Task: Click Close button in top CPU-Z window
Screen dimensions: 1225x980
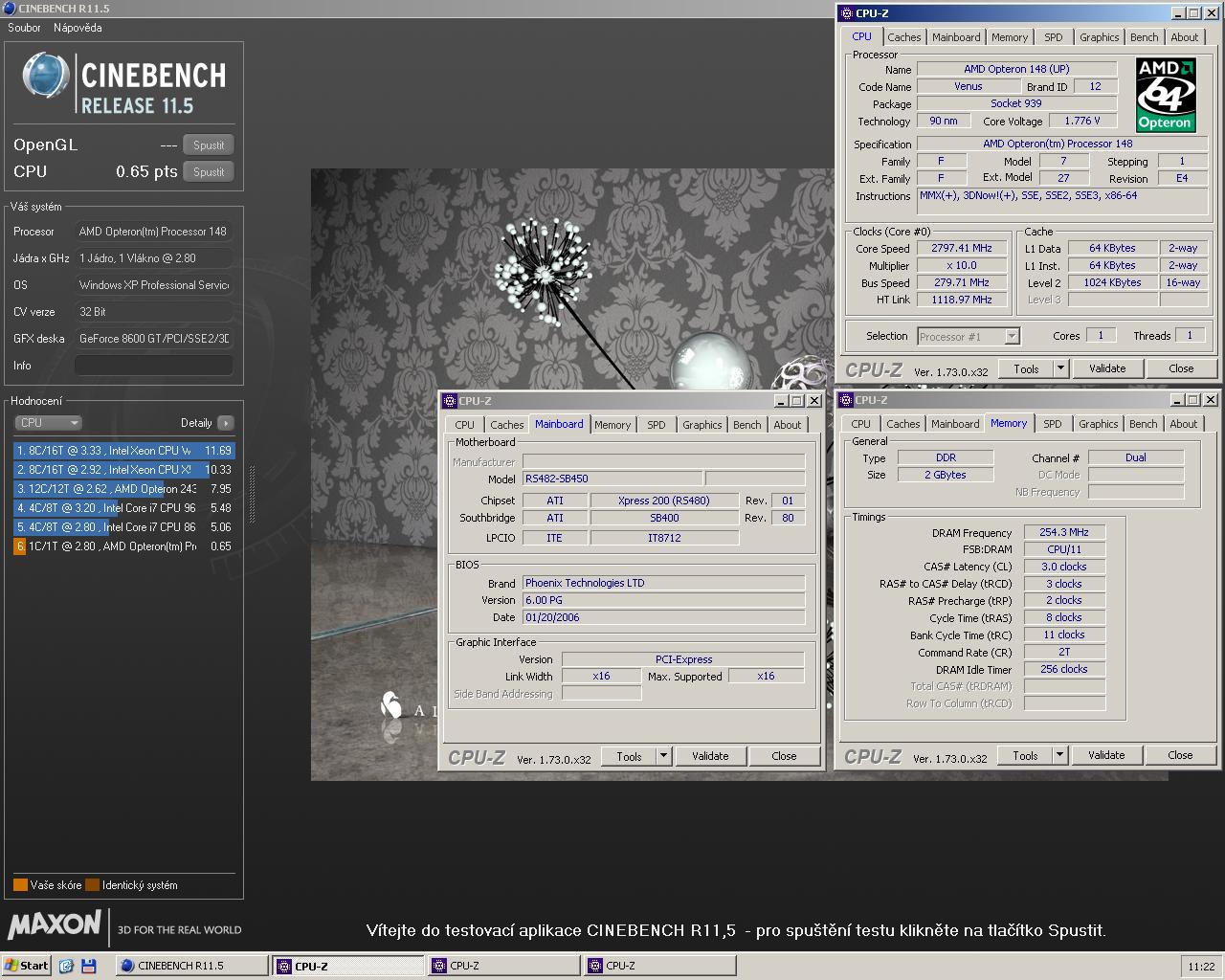Action: (x=1181, y=368)
